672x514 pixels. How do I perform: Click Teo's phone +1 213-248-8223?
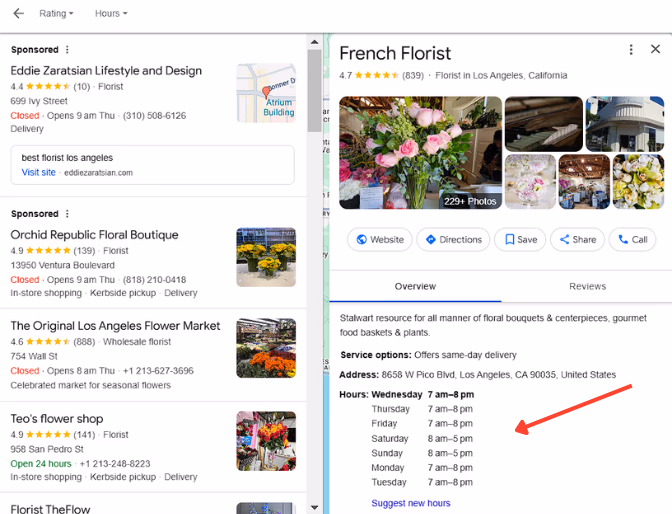coord(115,464)
